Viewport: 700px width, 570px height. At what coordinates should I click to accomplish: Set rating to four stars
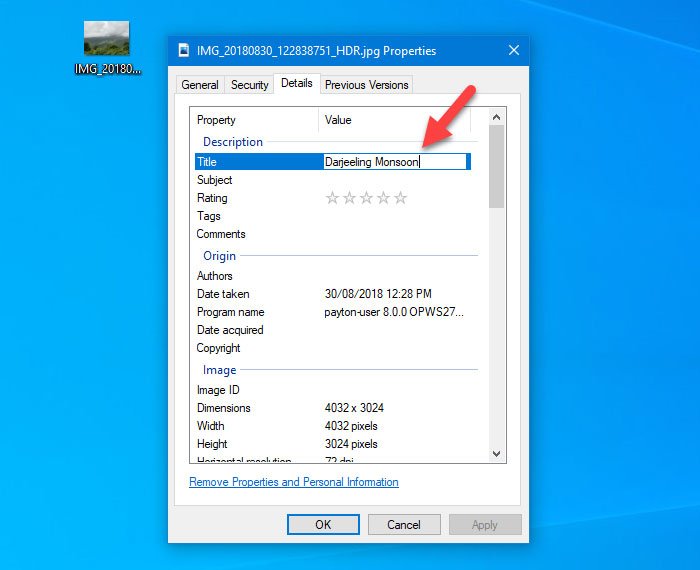[383, 198]
